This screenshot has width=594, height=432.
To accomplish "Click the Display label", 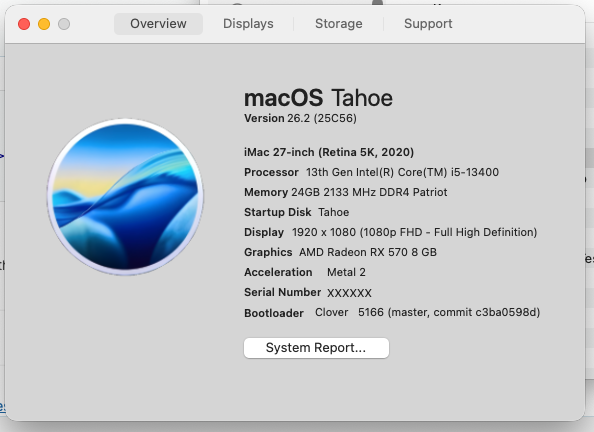I will click(264, 232).
